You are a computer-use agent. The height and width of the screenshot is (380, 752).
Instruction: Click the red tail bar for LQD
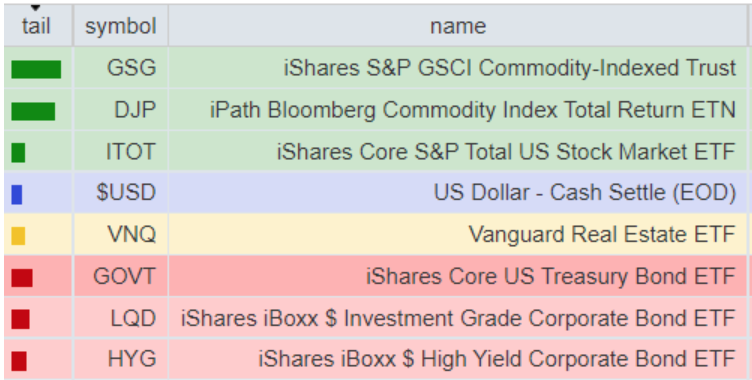(21, 319)
